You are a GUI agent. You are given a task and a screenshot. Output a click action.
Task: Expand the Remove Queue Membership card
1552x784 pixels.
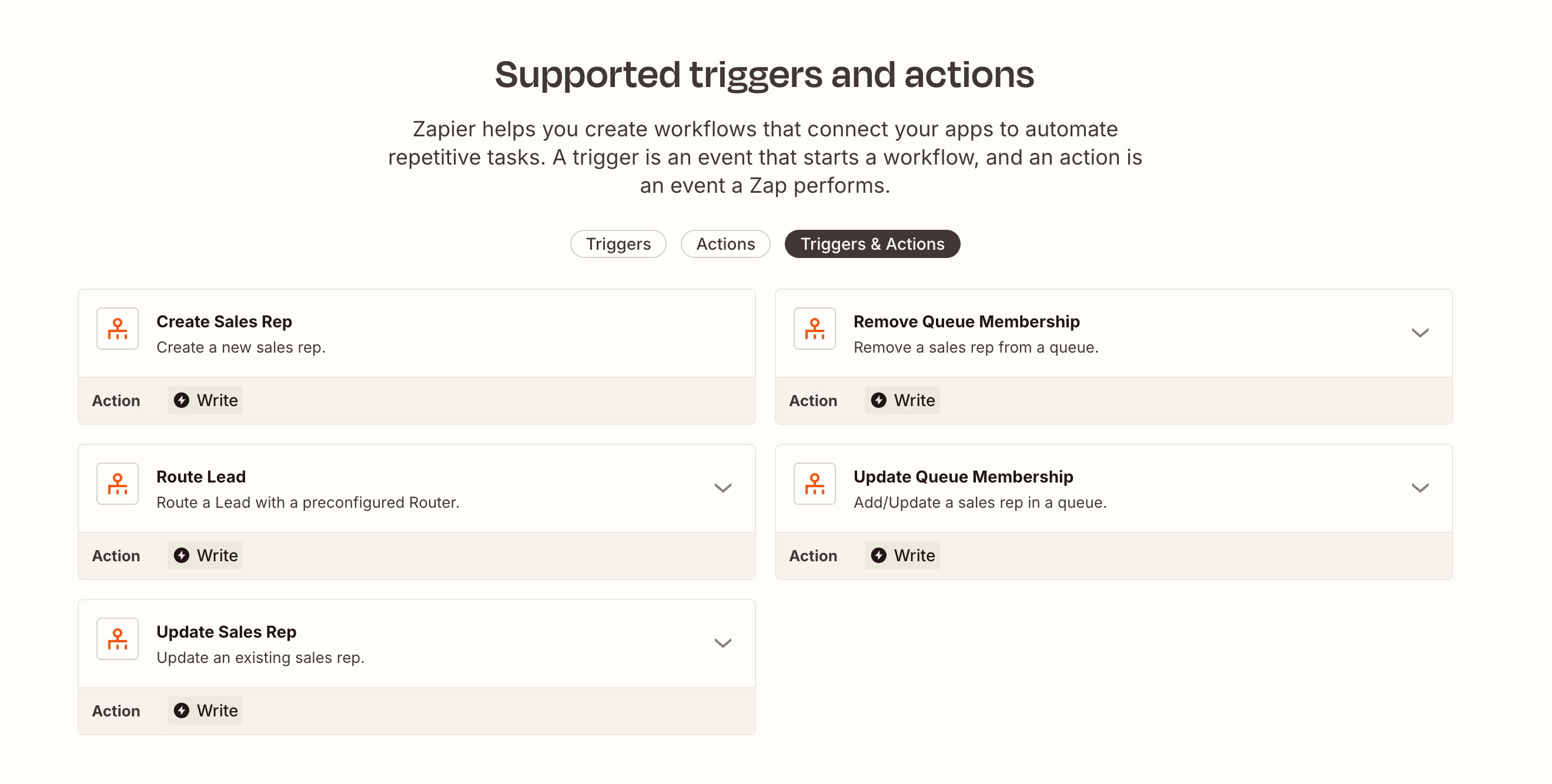point(1420,333)
